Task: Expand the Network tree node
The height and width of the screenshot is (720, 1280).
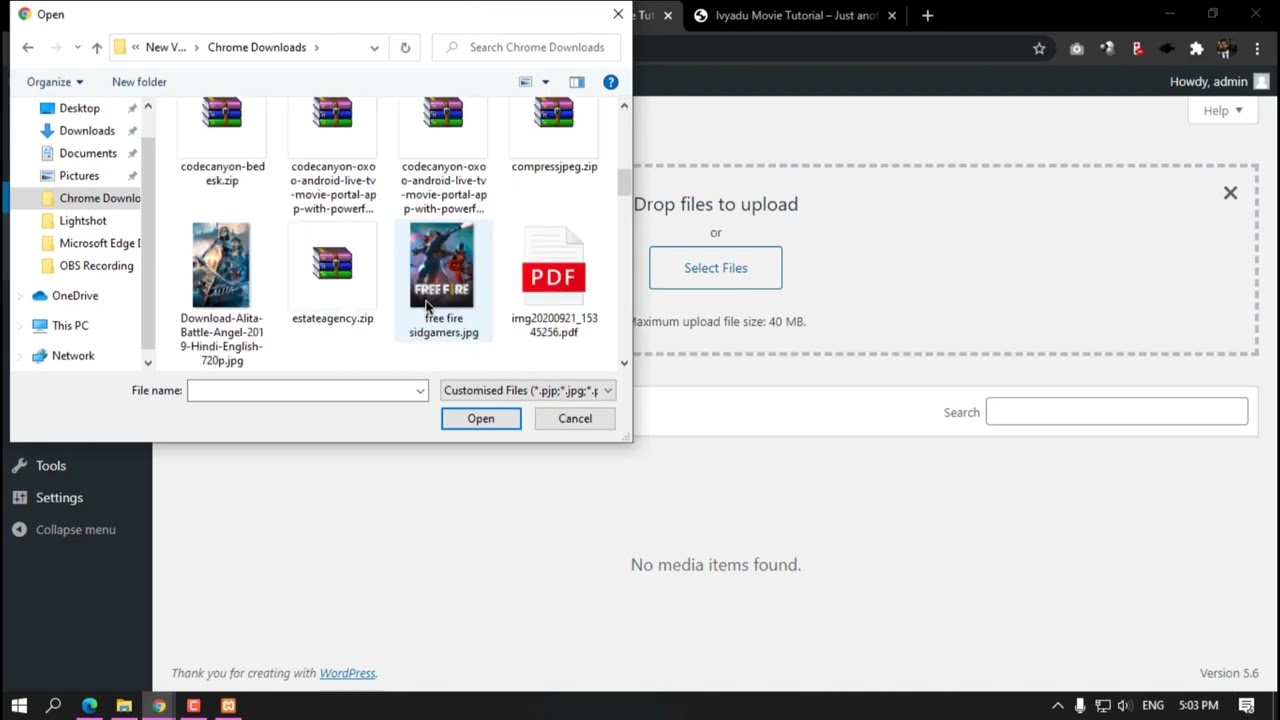Action: [20, 356]
